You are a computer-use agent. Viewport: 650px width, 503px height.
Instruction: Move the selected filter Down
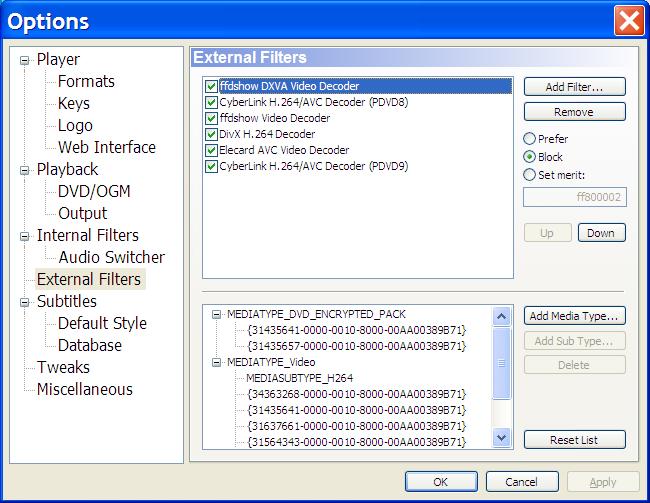coord(601,233)
